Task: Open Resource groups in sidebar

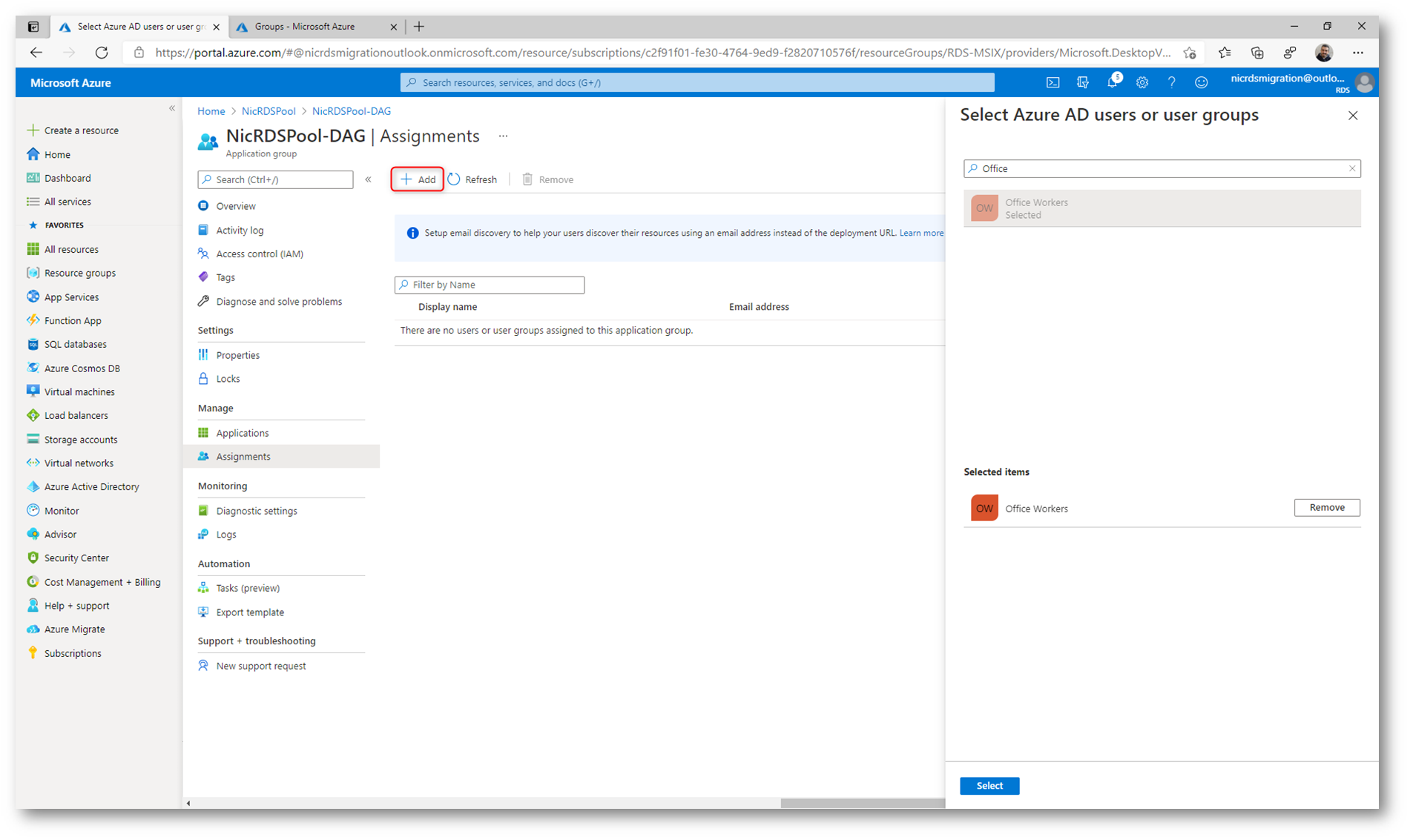Action: click(x=79, y=273)
